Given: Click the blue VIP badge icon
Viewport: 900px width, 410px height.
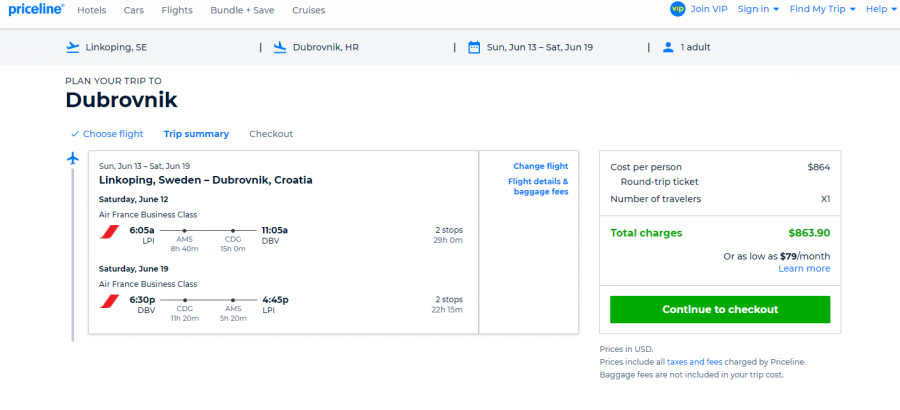Looking at the screenshot, I should tap(677, 9).
